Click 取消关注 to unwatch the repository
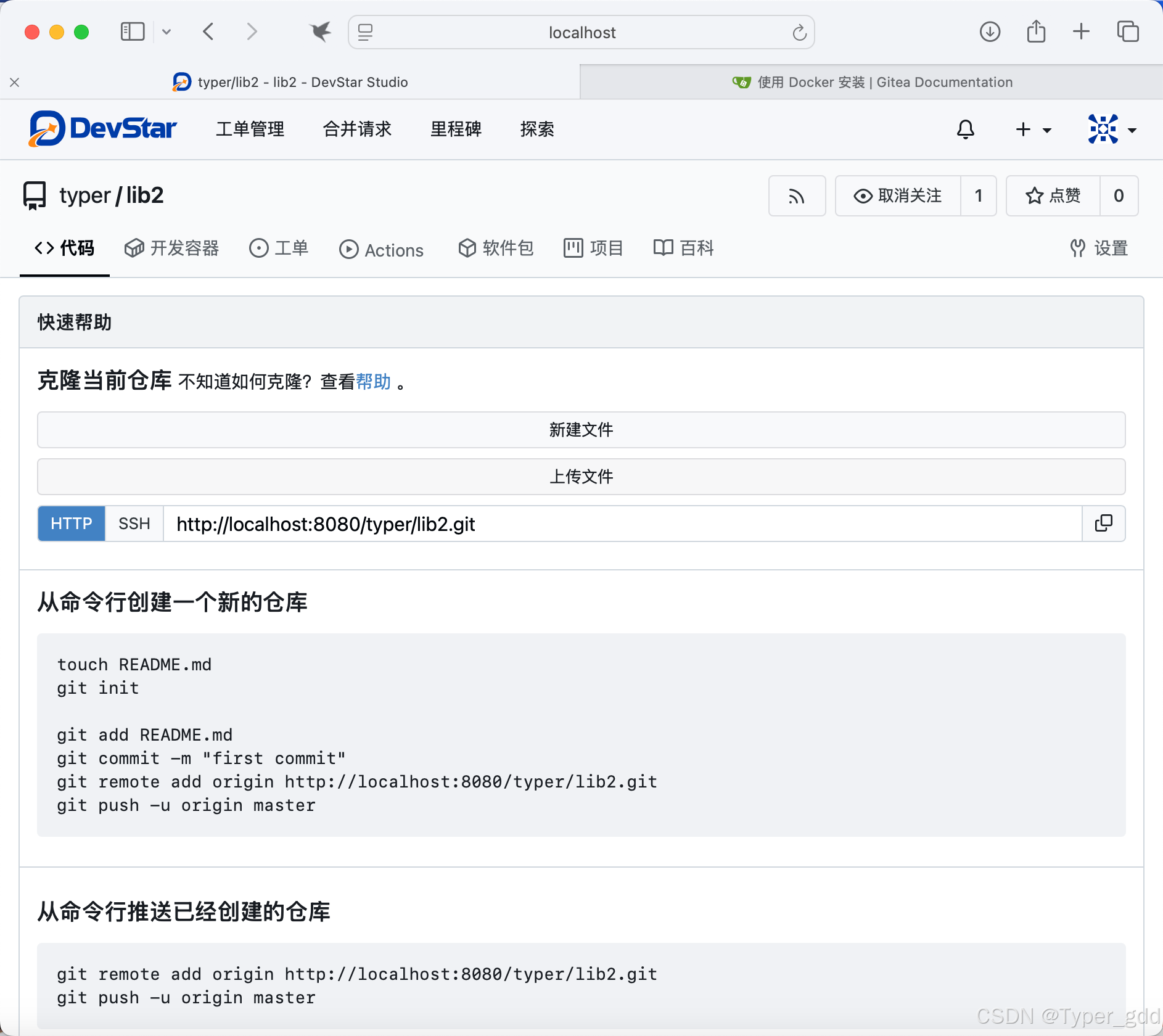Screen dimensions: 1163x1036 pos(897,196)
